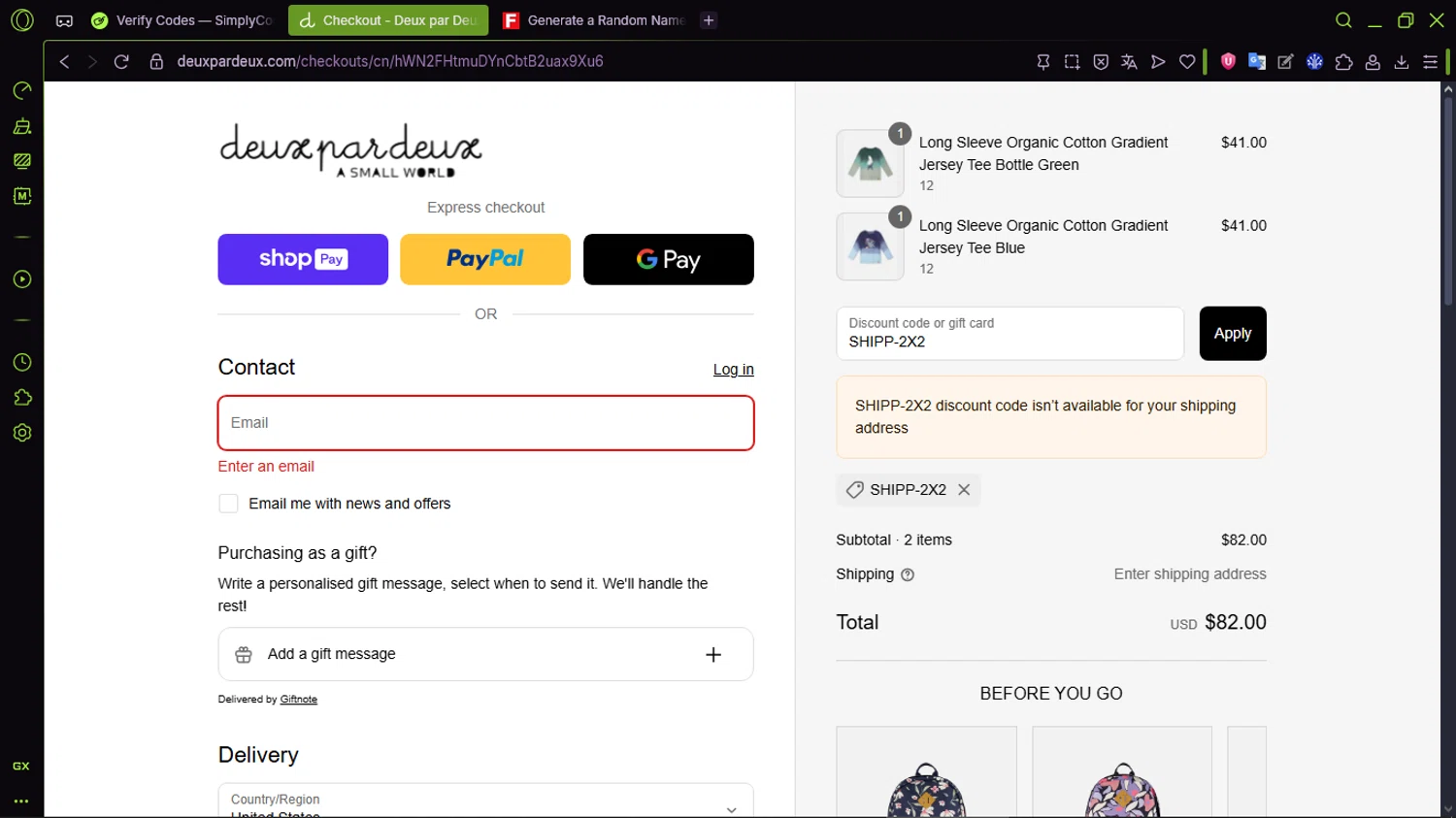1456x818 pixels.
Task: Open GX Control speedometer in sidebar
Action: [x=21, y=90]
